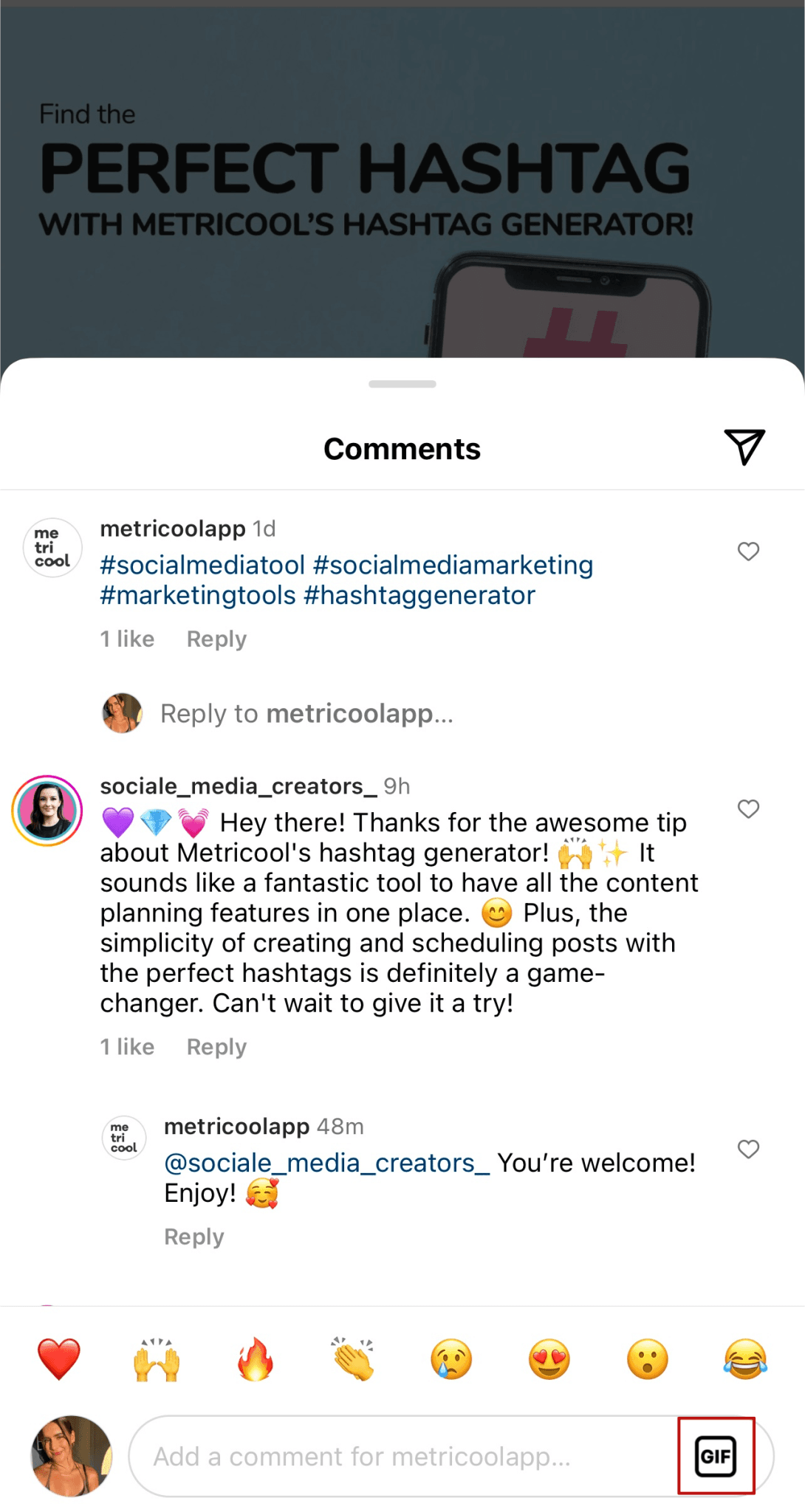This screenshot has width=805, height=1512.
Task: React with the raised hands emoji
Action: [157, 1360]
